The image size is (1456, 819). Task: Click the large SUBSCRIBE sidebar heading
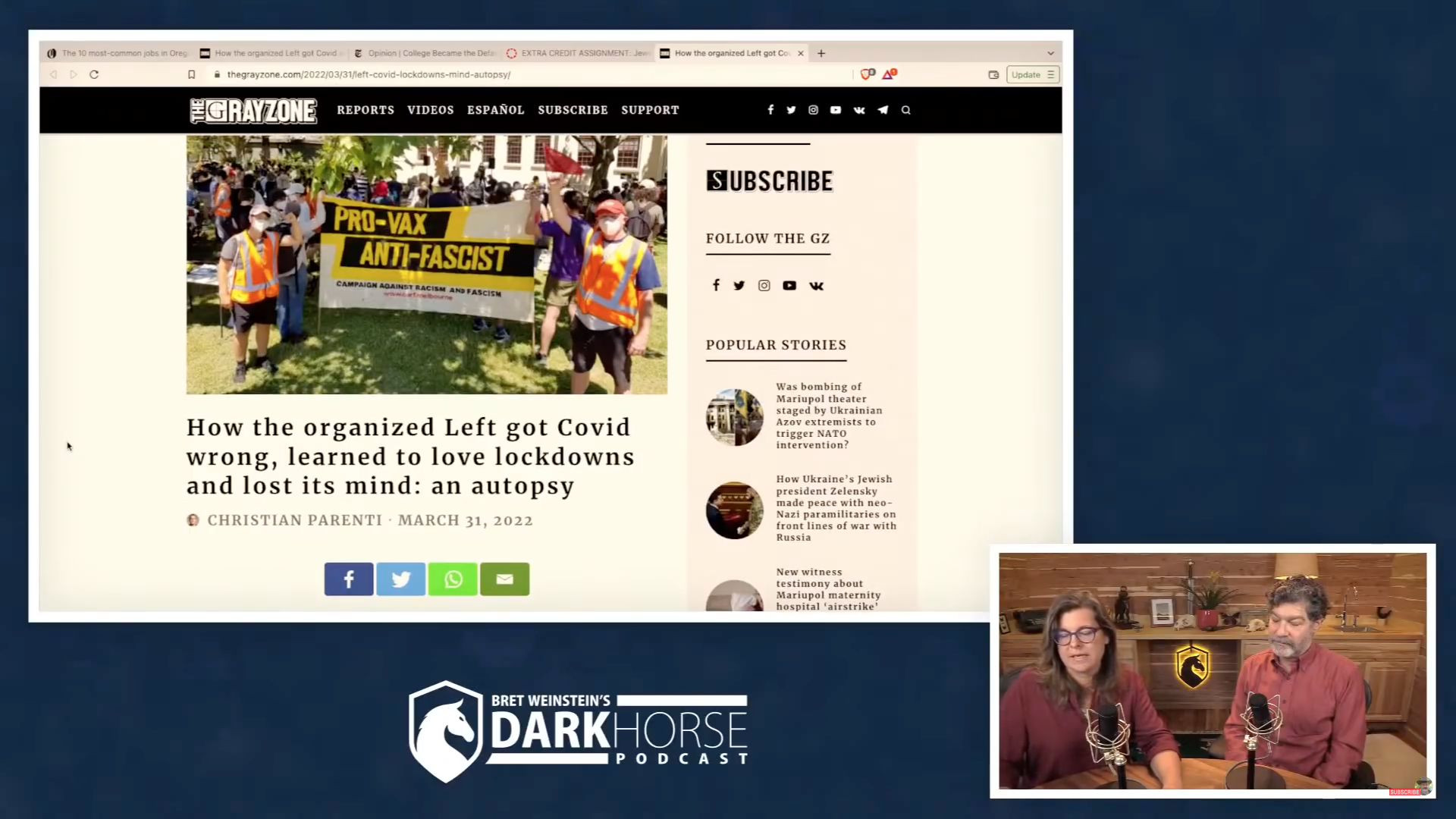point(770,181)
